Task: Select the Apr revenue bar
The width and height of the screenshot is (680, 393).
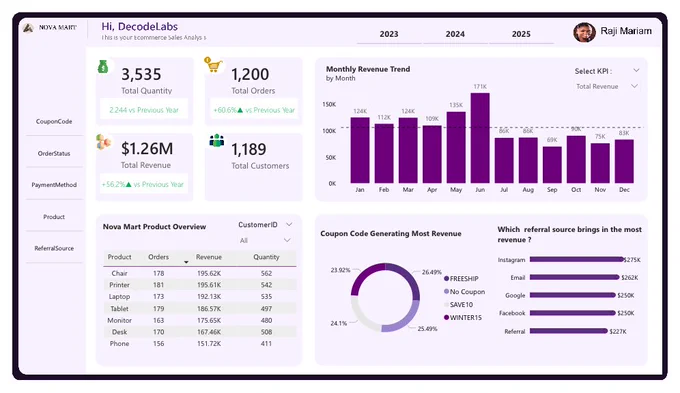Action: click(x=432, y=154)
